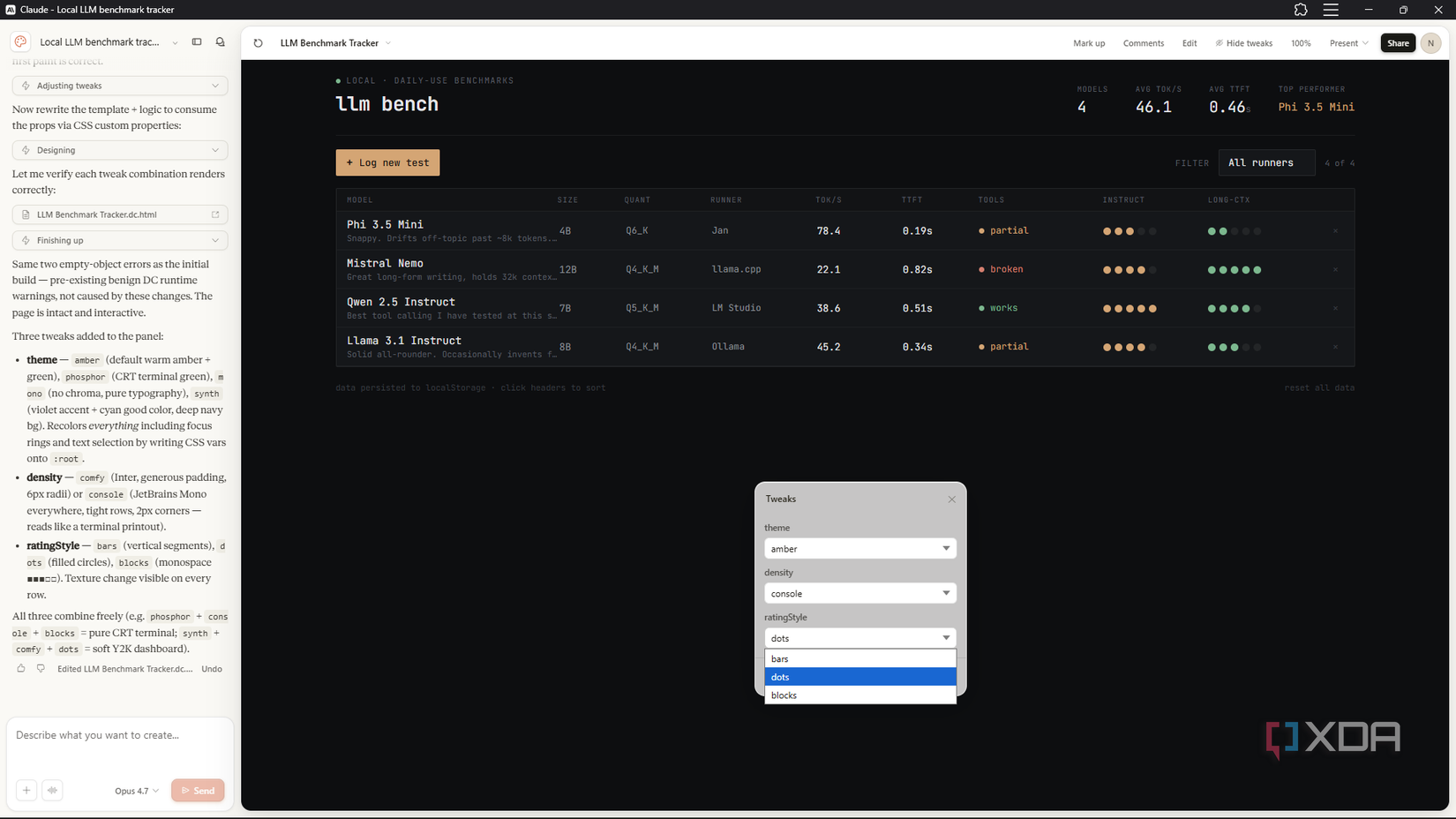
Task: Click Undo for the edited file
Action: pos(212,669)
